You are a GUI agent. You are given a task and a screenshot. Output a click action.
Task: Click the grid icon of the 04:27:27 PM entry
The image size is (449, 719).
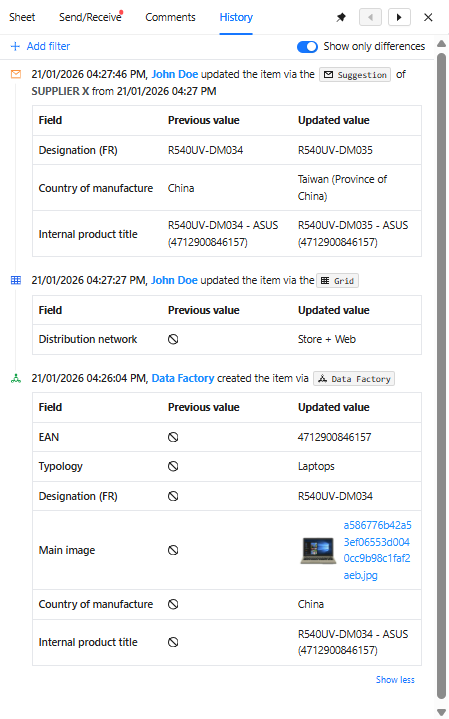16,280
